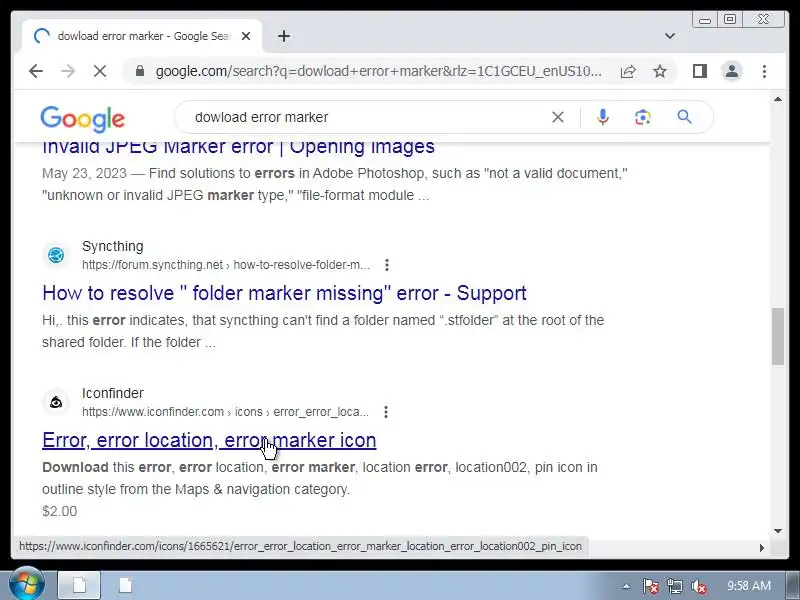The height and width of the screenshot is (600, 800).
Task: Click the vertical scrollbar thumb
Action: coord(778,336)
